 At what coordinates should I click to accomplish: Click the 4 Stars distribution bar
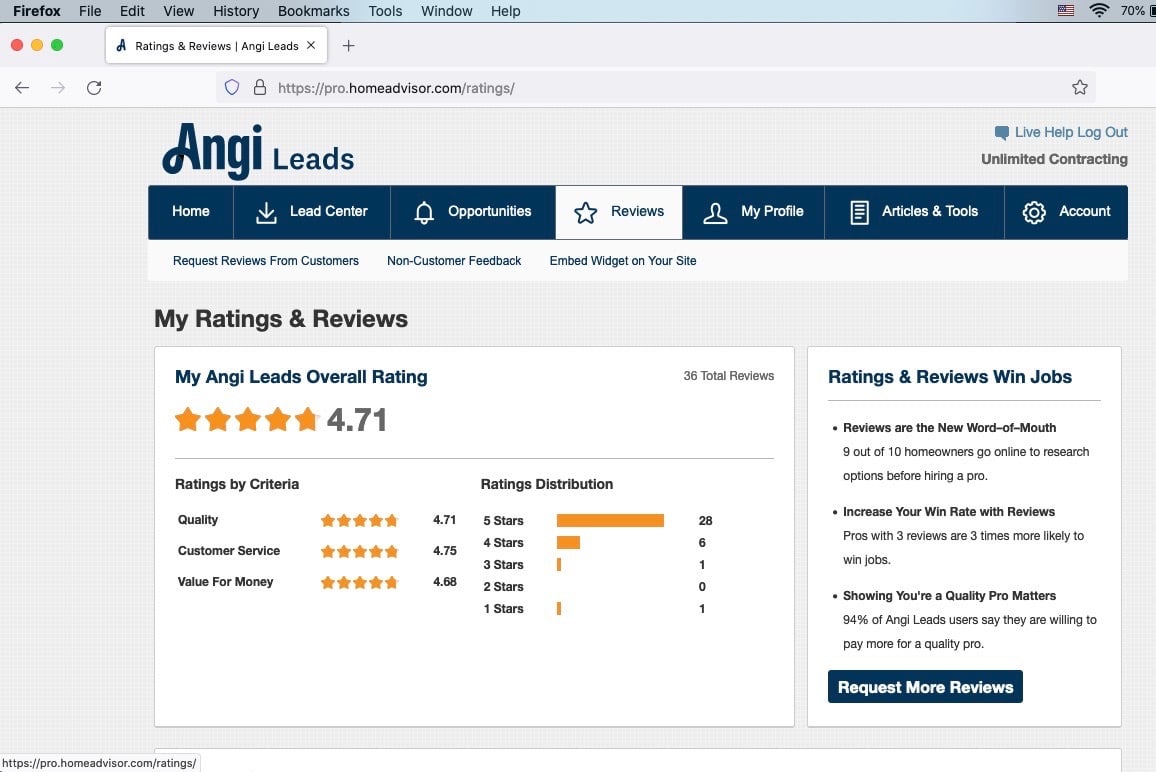[x=568, y=543]
